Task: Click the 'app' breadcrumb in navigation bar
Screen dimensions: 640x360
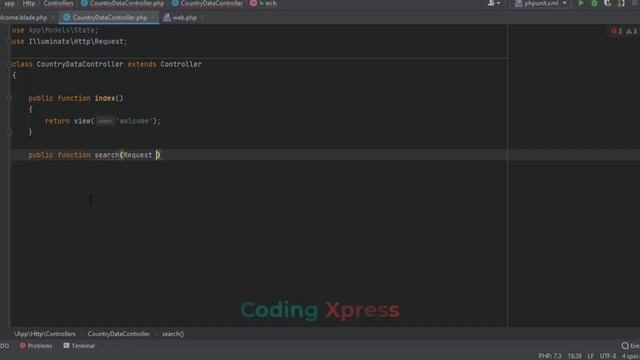Action: (x=9, y=3)
